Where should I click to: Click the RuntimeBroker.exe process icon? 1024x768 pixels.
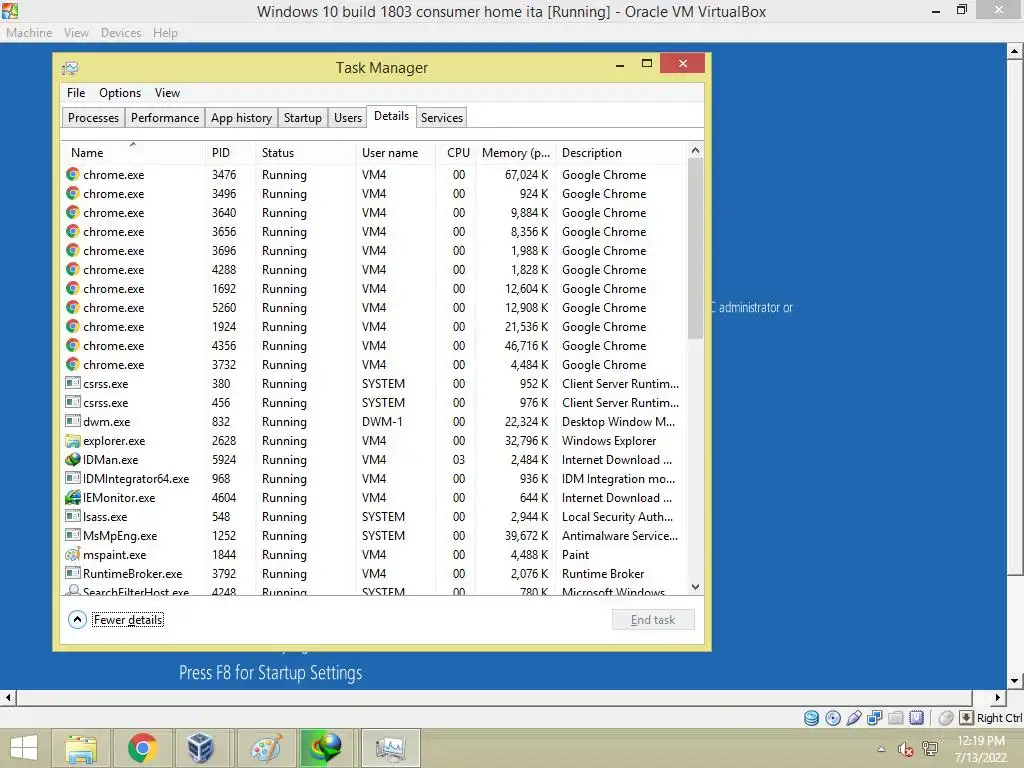[72, 573]
